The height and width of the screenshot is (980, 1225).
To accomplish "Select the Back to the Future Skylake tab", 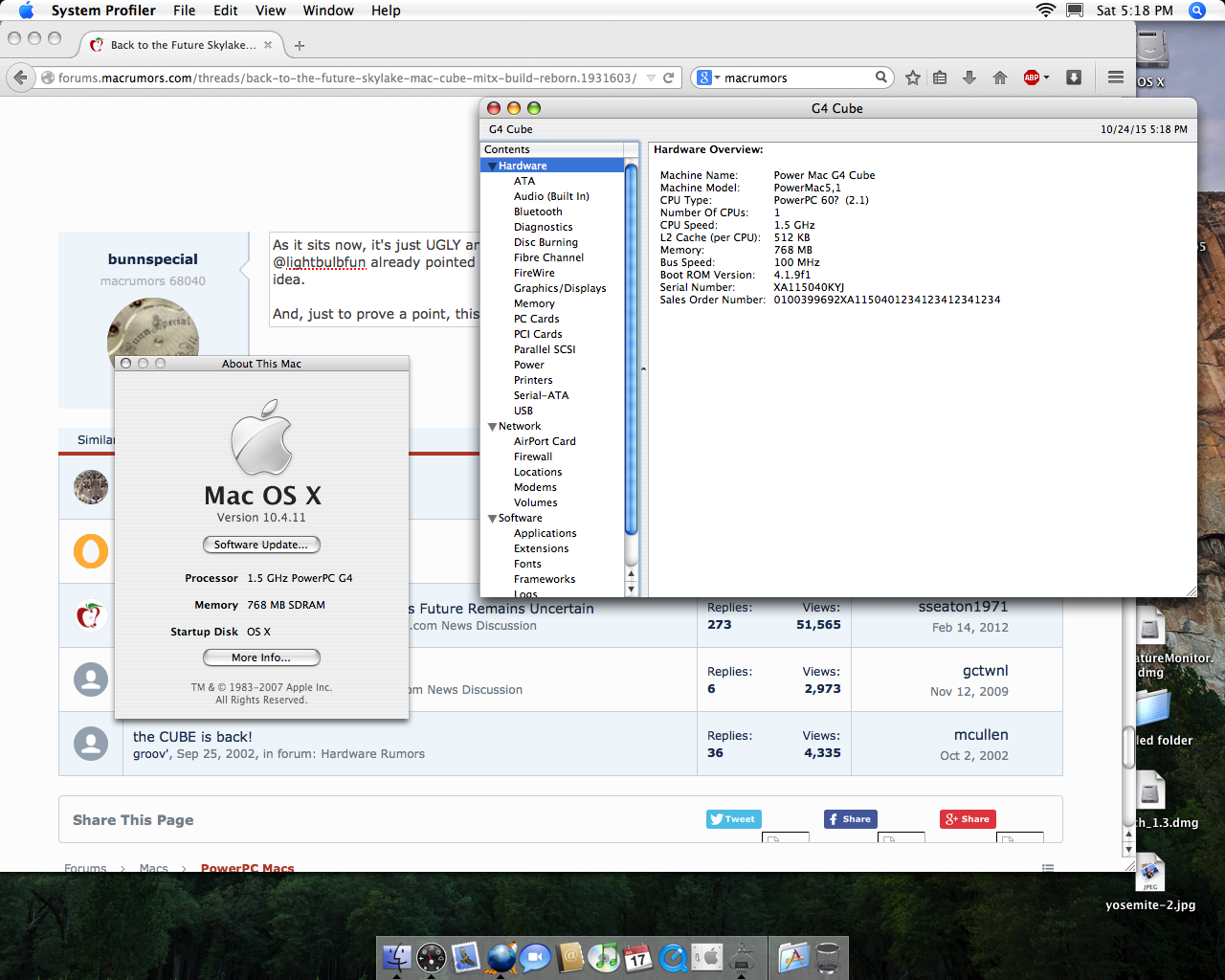I will pos(181,45).
